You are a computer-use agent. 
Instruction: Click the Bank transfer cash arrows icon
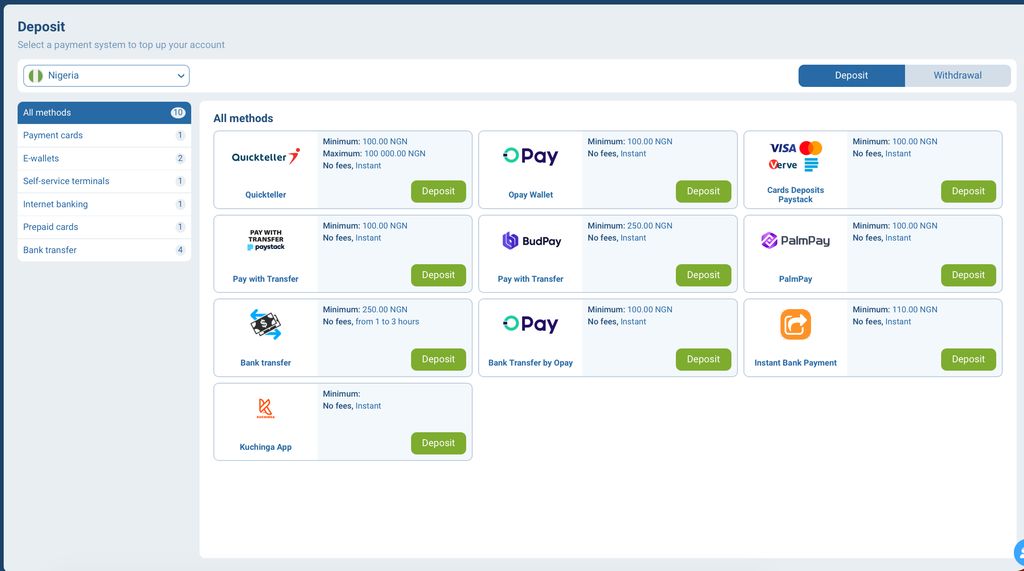coord(265,324)
